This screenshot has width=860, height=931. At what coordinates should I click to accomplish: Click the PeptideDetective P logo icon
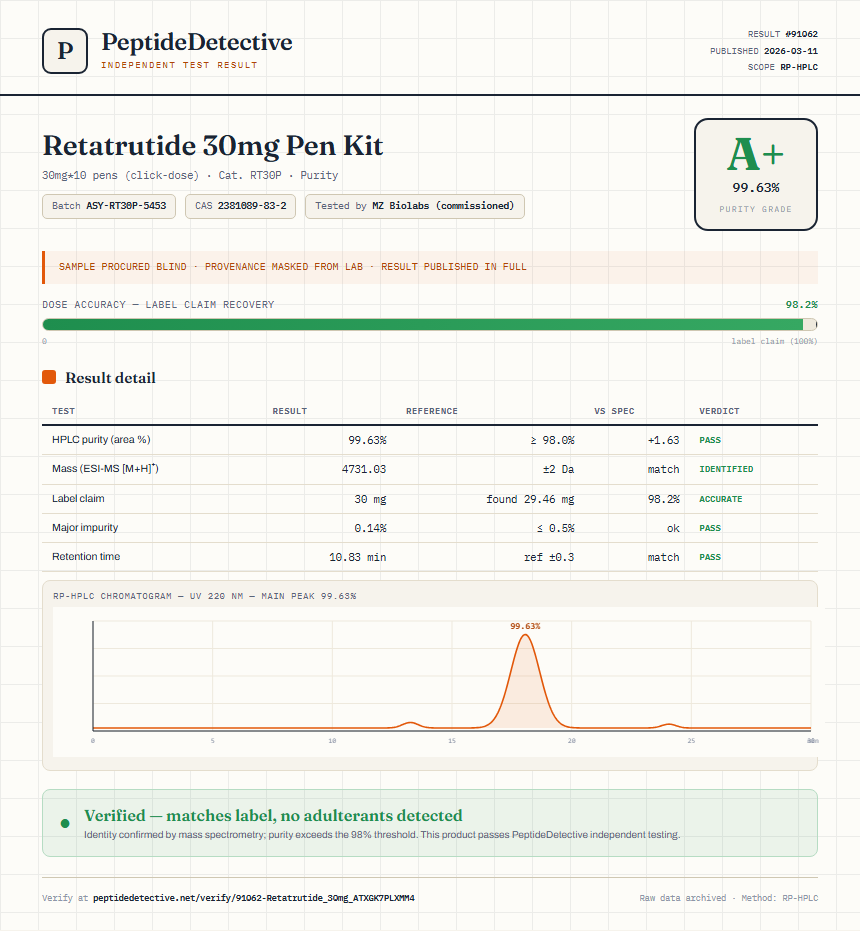[x=65, y=51]
